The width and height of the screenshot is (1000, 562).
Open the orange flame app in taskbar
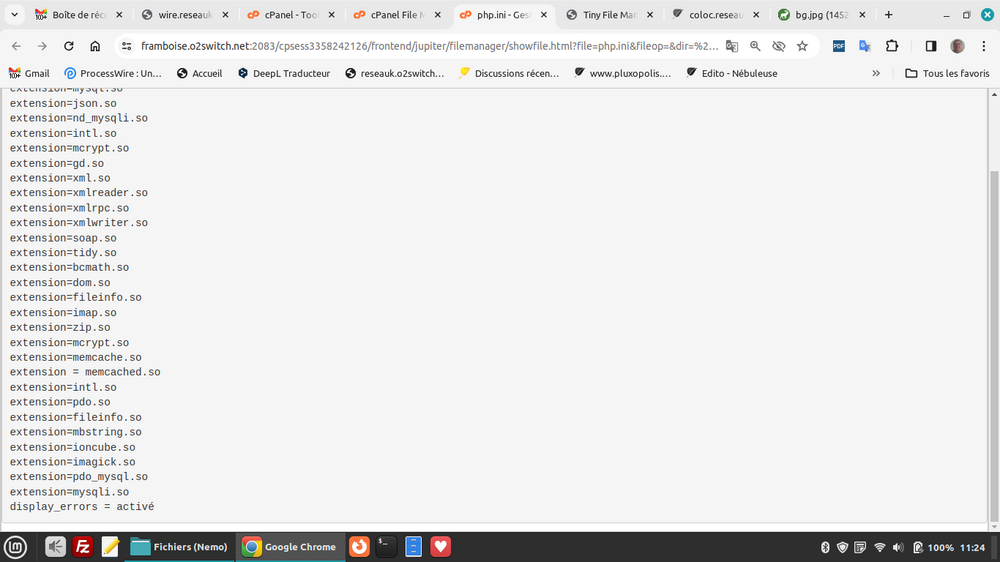click(360, 547)
